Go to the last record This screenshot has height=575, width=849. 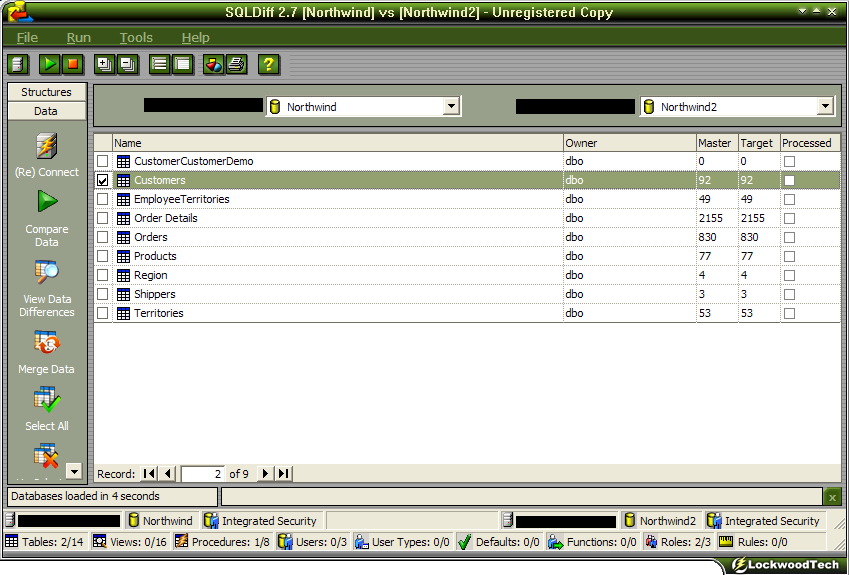(284, 474)
